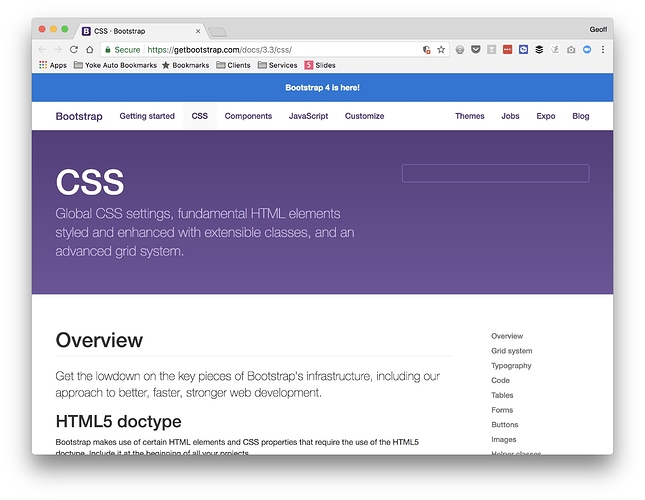Open the Components nav item

248,116
